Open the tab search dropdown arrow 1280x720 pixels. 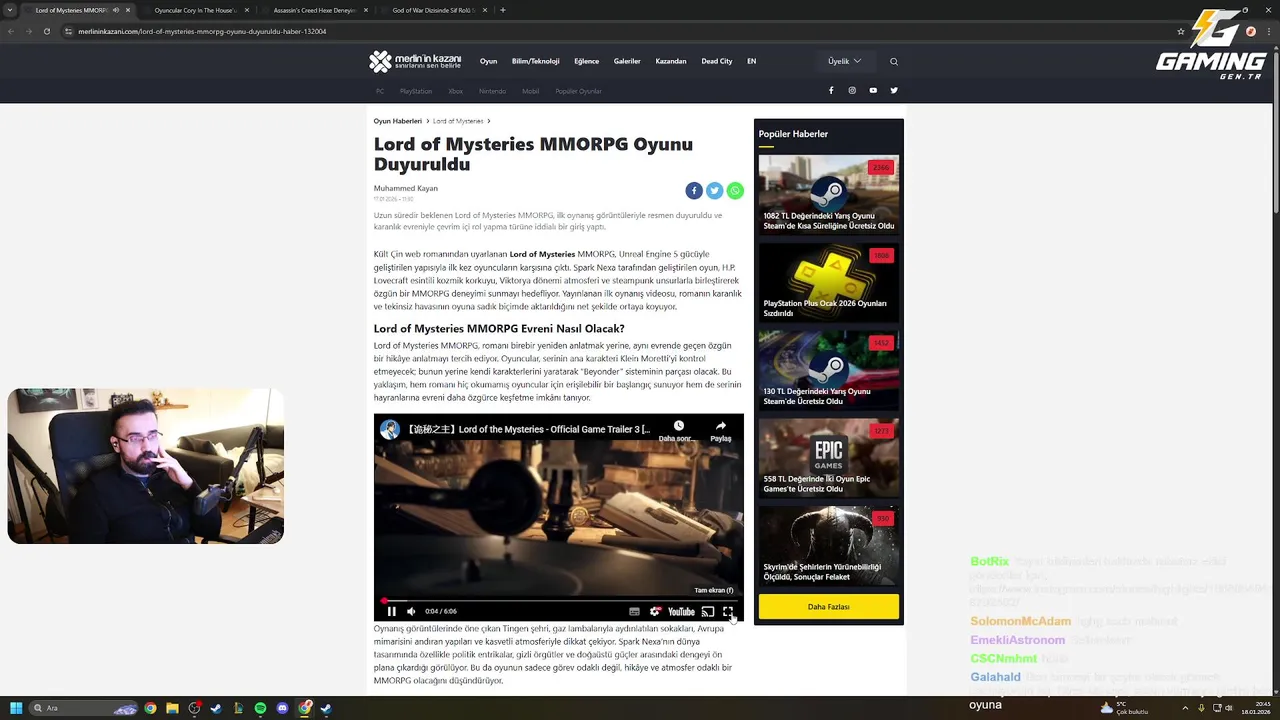click(11, 10)
